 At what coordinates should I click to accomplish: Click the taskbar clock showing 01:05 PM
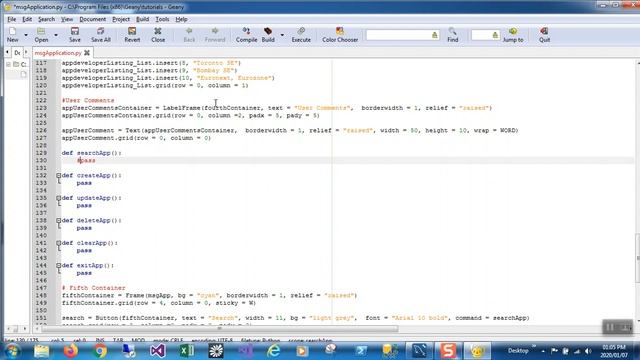pos(614,351)
